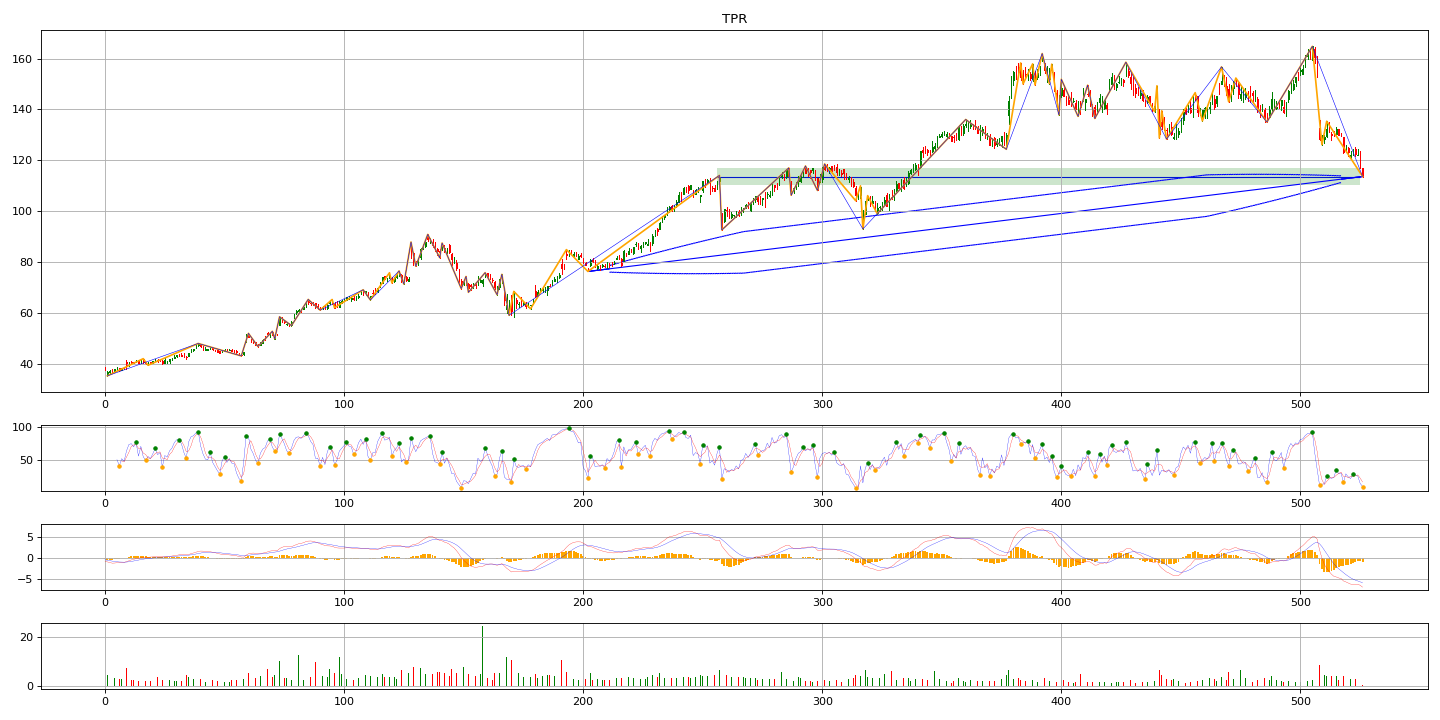Click the TPR chart title
1440x720 pixels.
coord(734,19)
